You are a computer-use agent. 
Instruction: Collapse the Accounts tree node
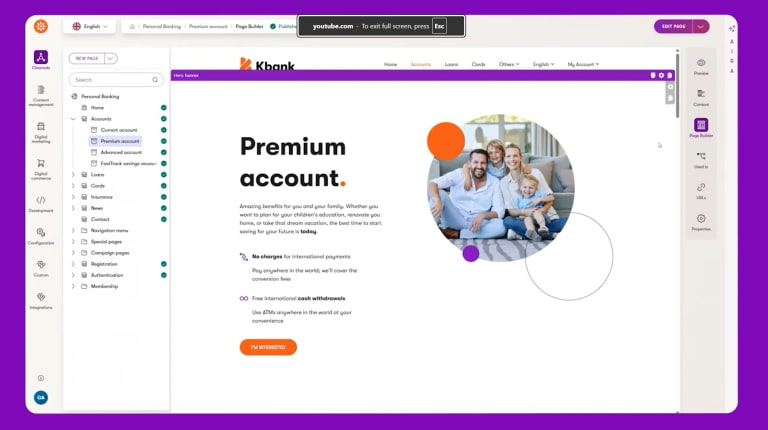73,119
